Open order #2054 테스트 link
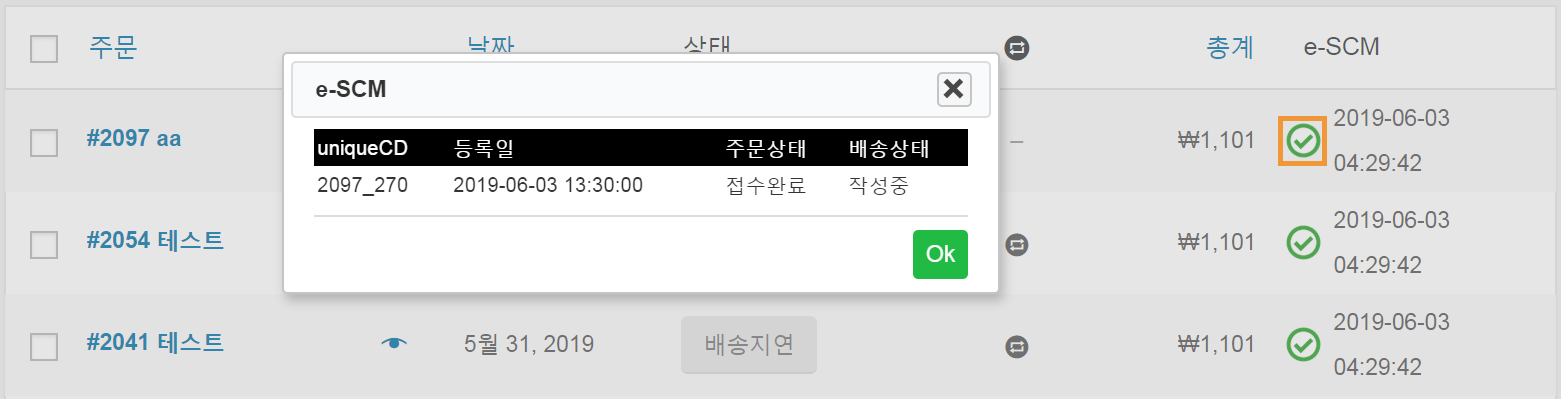Image resolution: width=1561 pixels, height=399 pixels. (155, 240)
